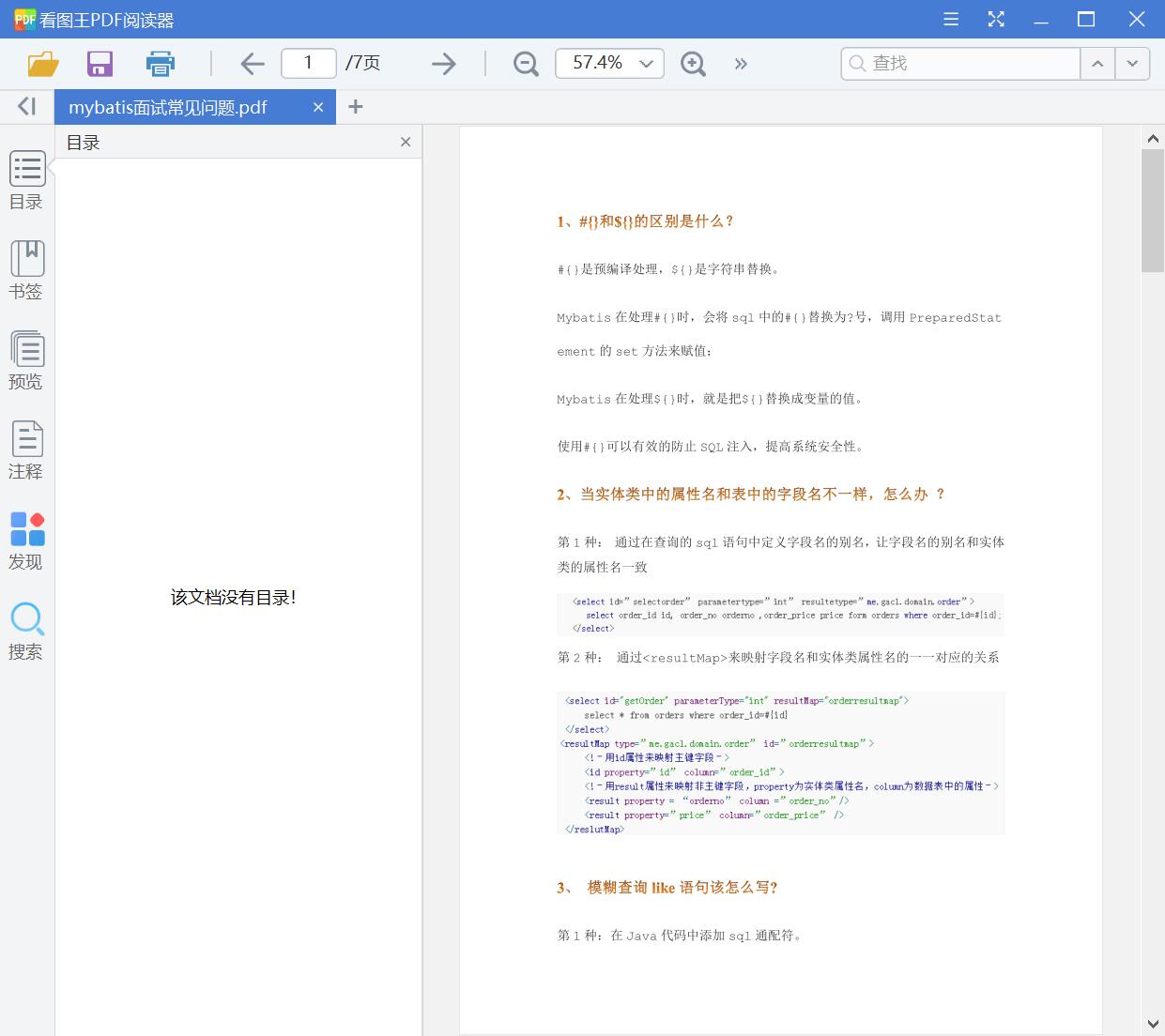
Task: Find previous match with up arrow
Action: click(x=1097, y=63)
